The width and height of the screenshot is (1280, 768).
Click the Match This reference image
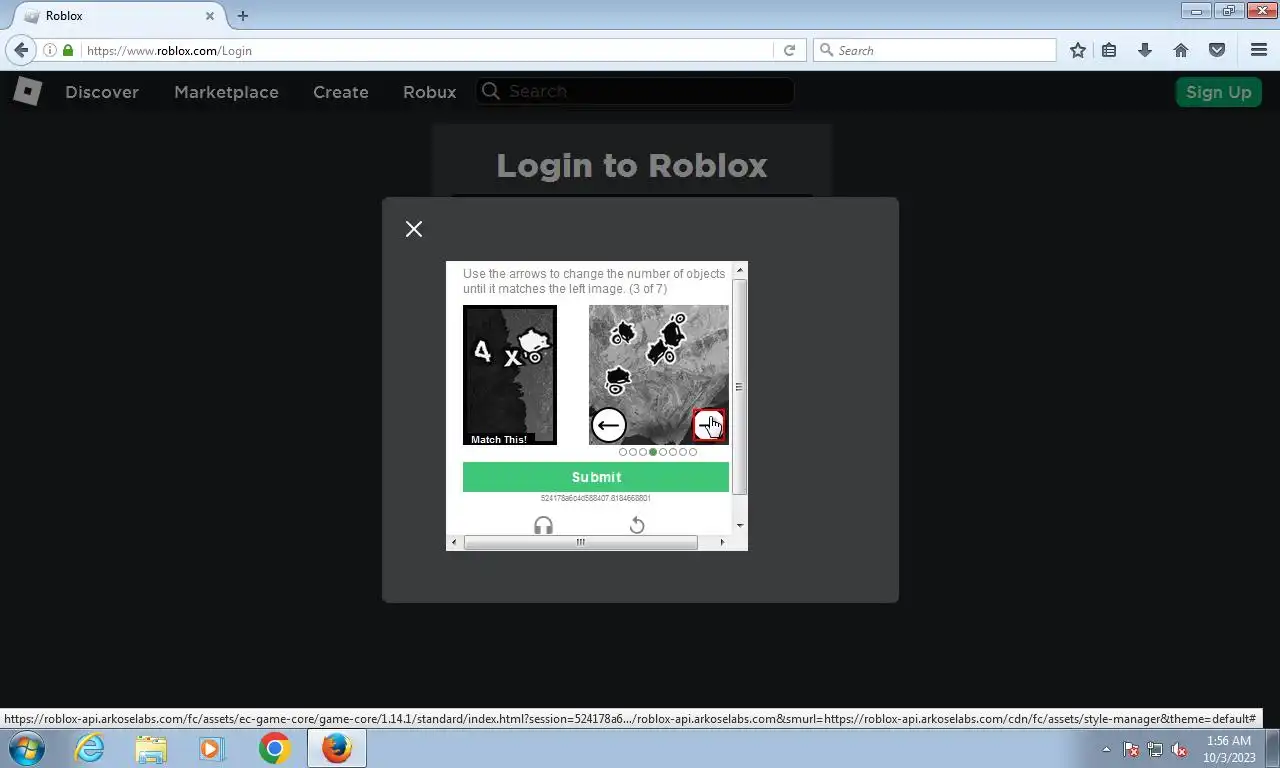click(x=510, y=375)
